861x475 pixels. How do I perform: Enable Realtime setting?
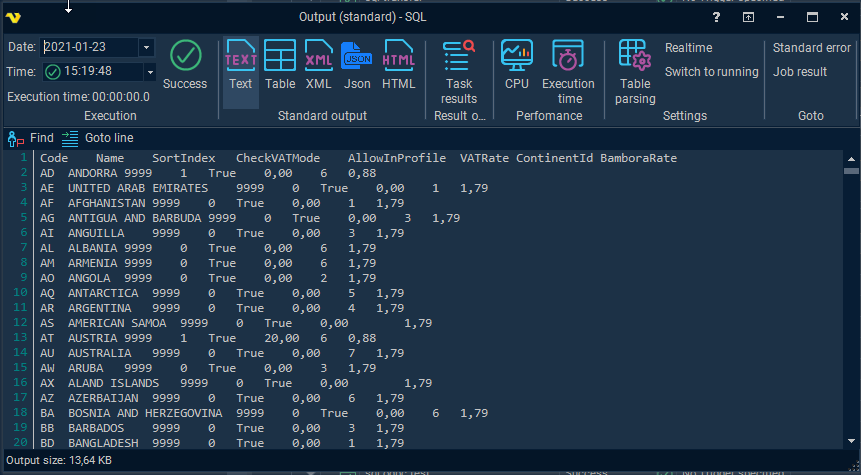[689, 48]
